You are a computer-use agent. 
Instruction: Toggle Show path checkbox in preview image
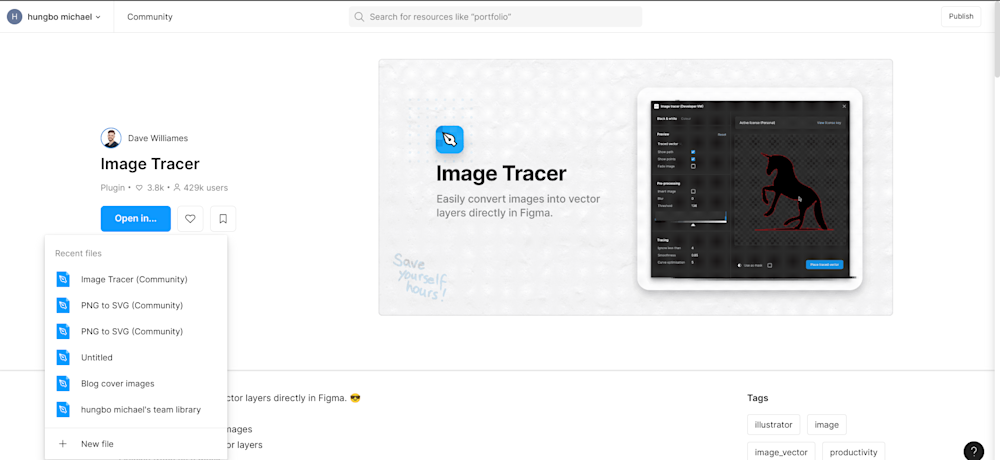click(x=693, y=152)
